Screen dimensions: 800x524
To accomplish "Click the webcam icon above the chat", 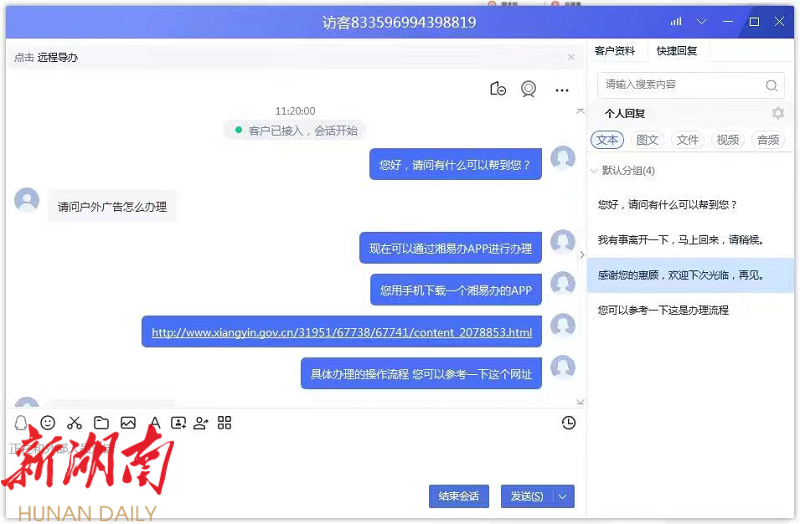I will [528, 89].
